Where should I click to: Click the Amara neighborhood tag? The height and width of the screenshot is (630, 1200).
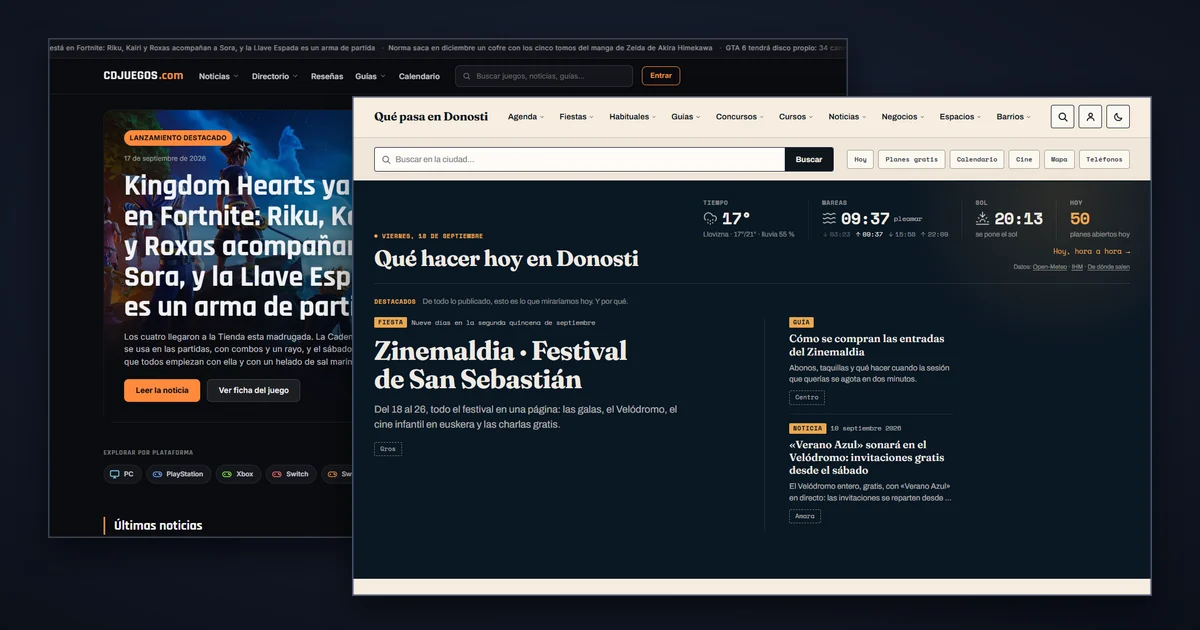click(805, 516)
